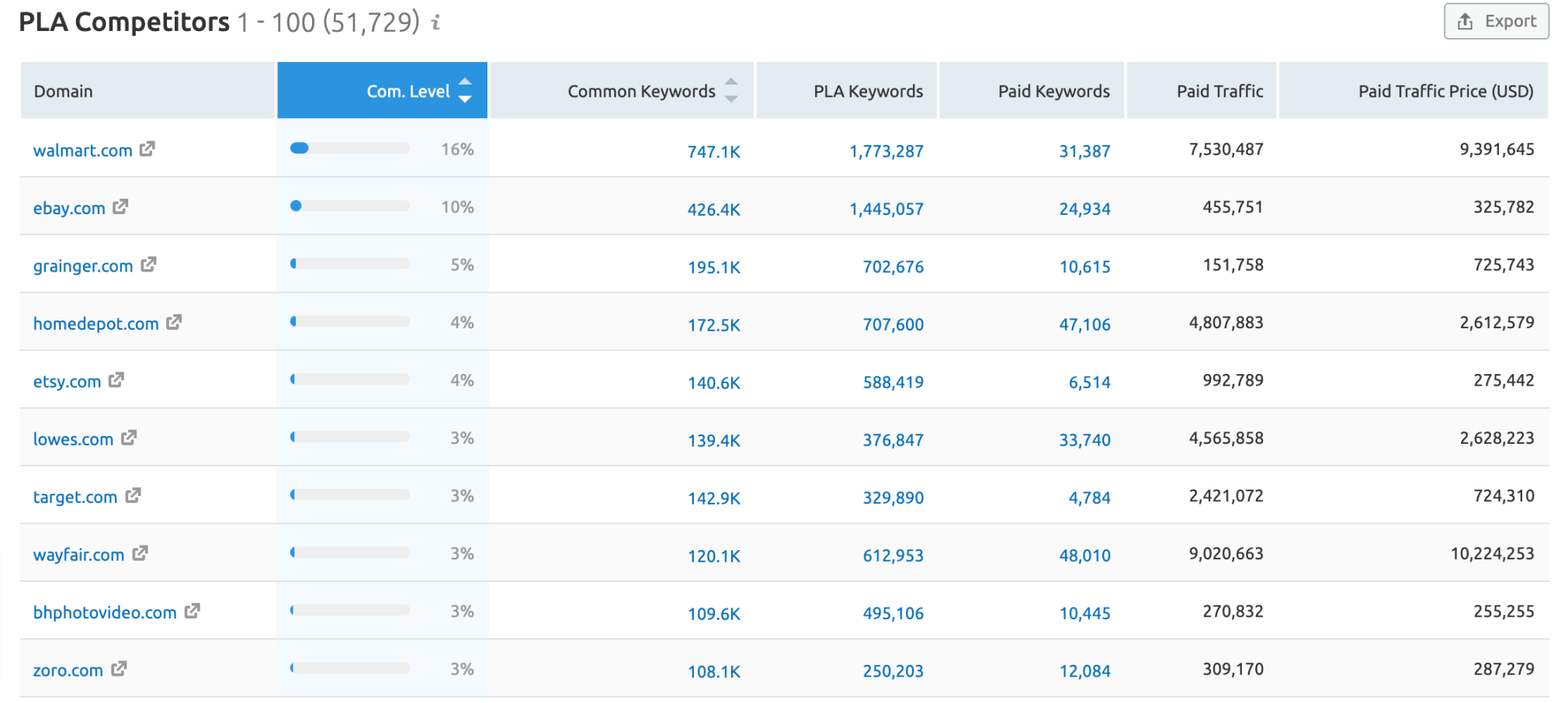Open grainger.com external link icon
The image size is (1568, 703).
click(148, 264)
